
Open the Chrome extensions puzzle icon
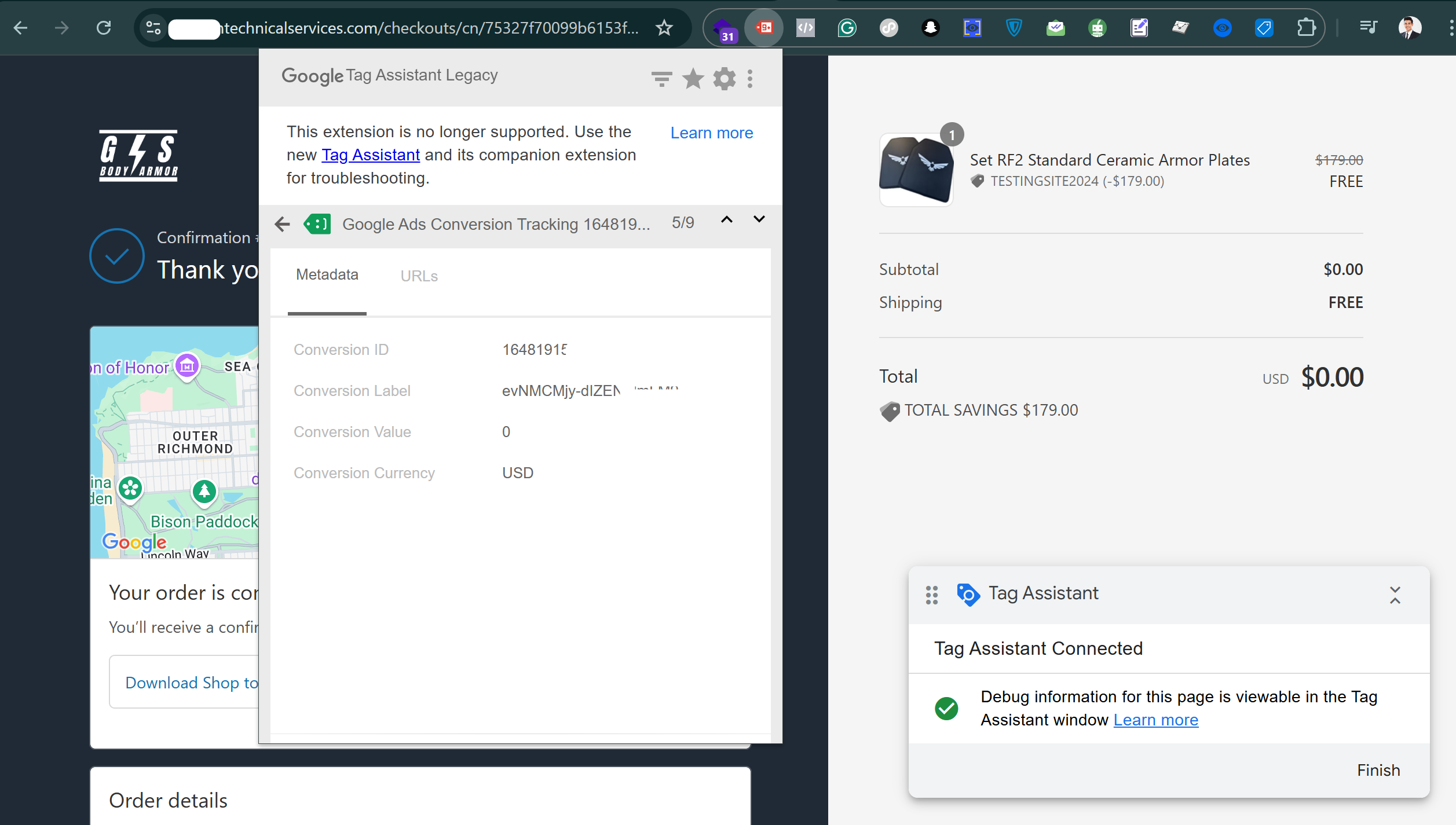click(1305, 28)
